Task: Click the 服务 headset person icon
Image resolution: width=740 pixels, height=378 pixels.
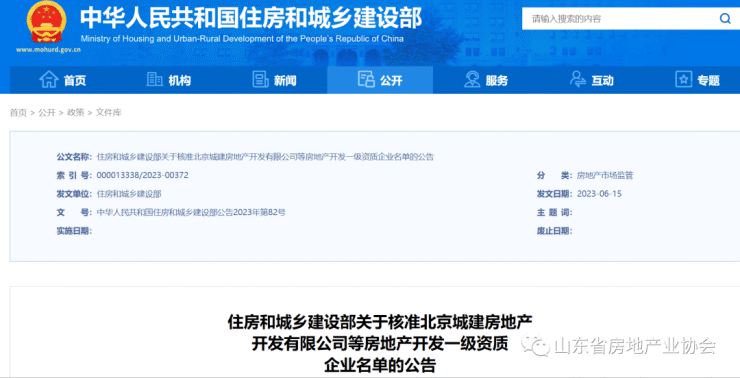Action: pos(472,79)
